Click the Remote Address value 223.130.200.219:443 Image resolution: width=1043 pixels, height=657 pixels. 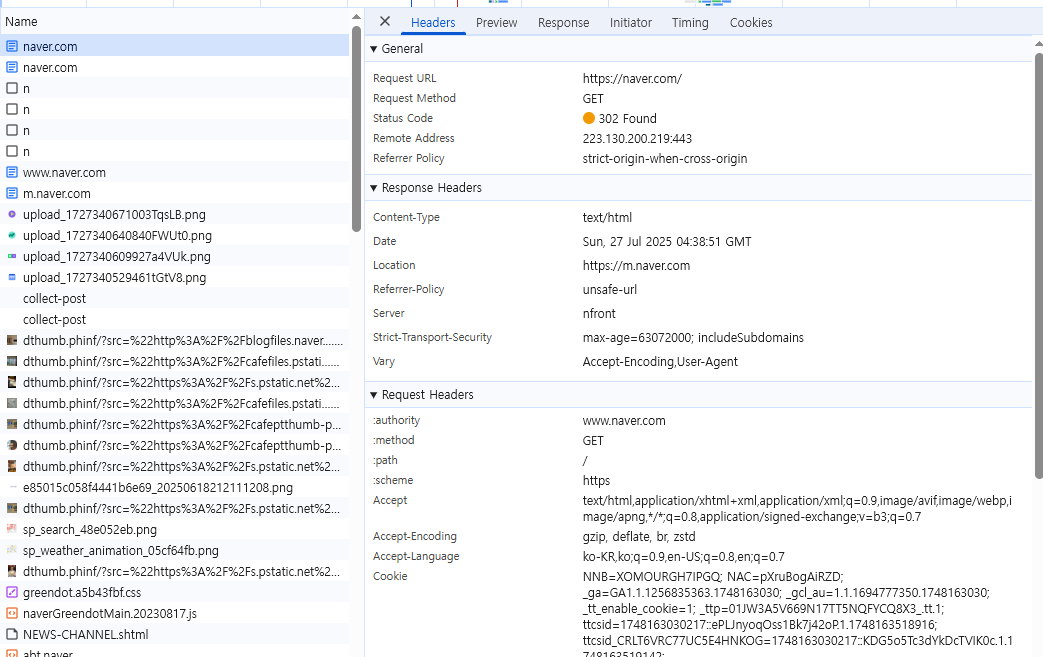pyautogui.click(x=637, y=138)
